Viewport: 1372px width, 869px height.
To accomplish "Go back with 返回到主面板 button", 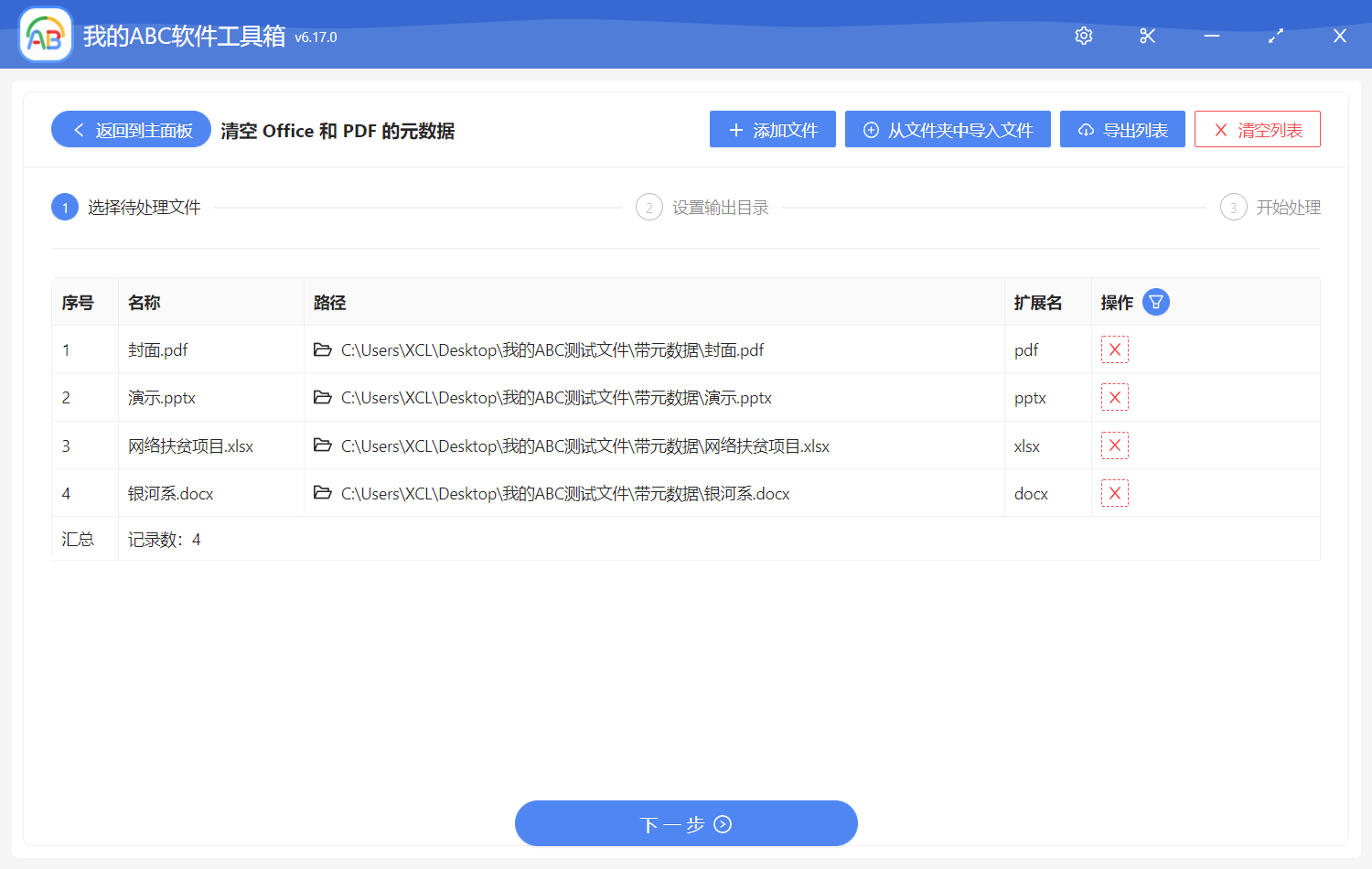I will click(131, 130).
